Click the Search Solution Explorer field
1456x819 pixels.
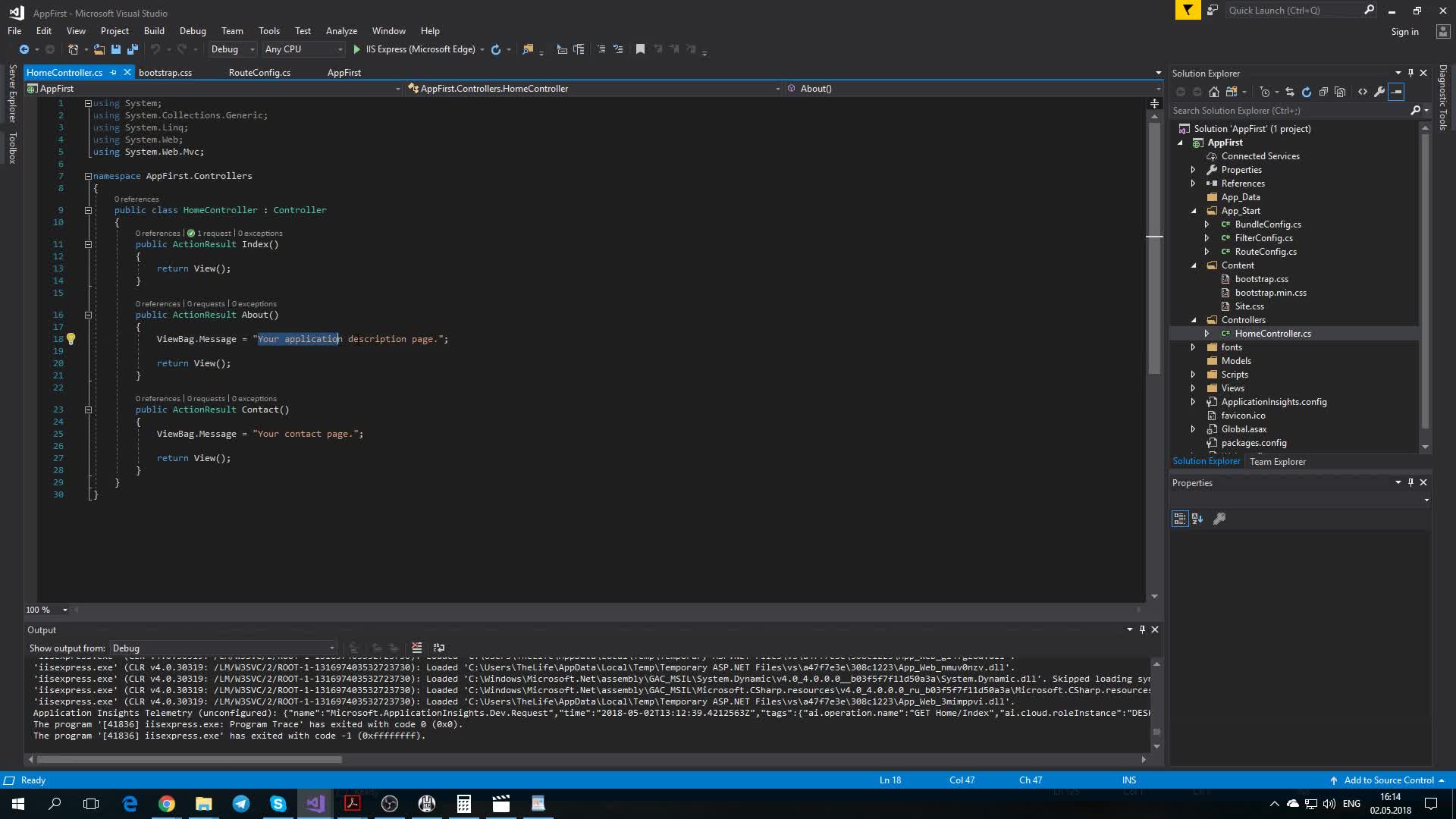pyautogui.click(x=1289, y=111)
